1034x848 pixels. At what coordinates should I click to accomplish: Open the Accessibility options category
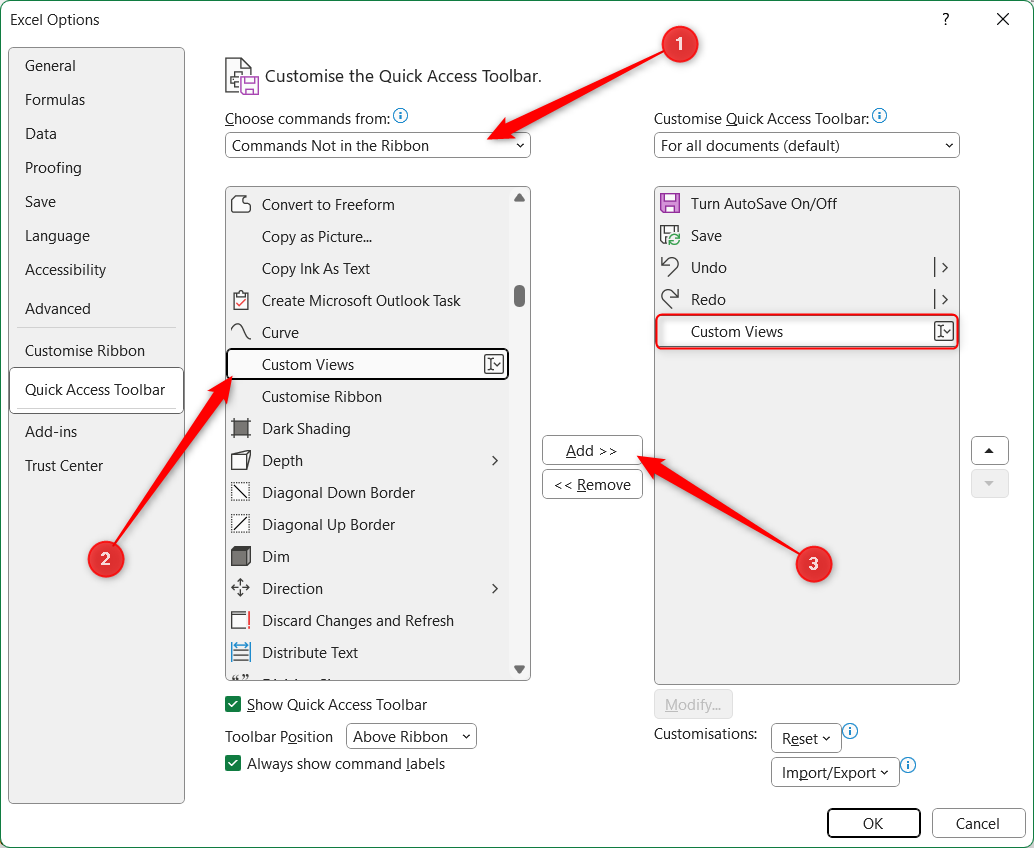click(x=96, y=270)
